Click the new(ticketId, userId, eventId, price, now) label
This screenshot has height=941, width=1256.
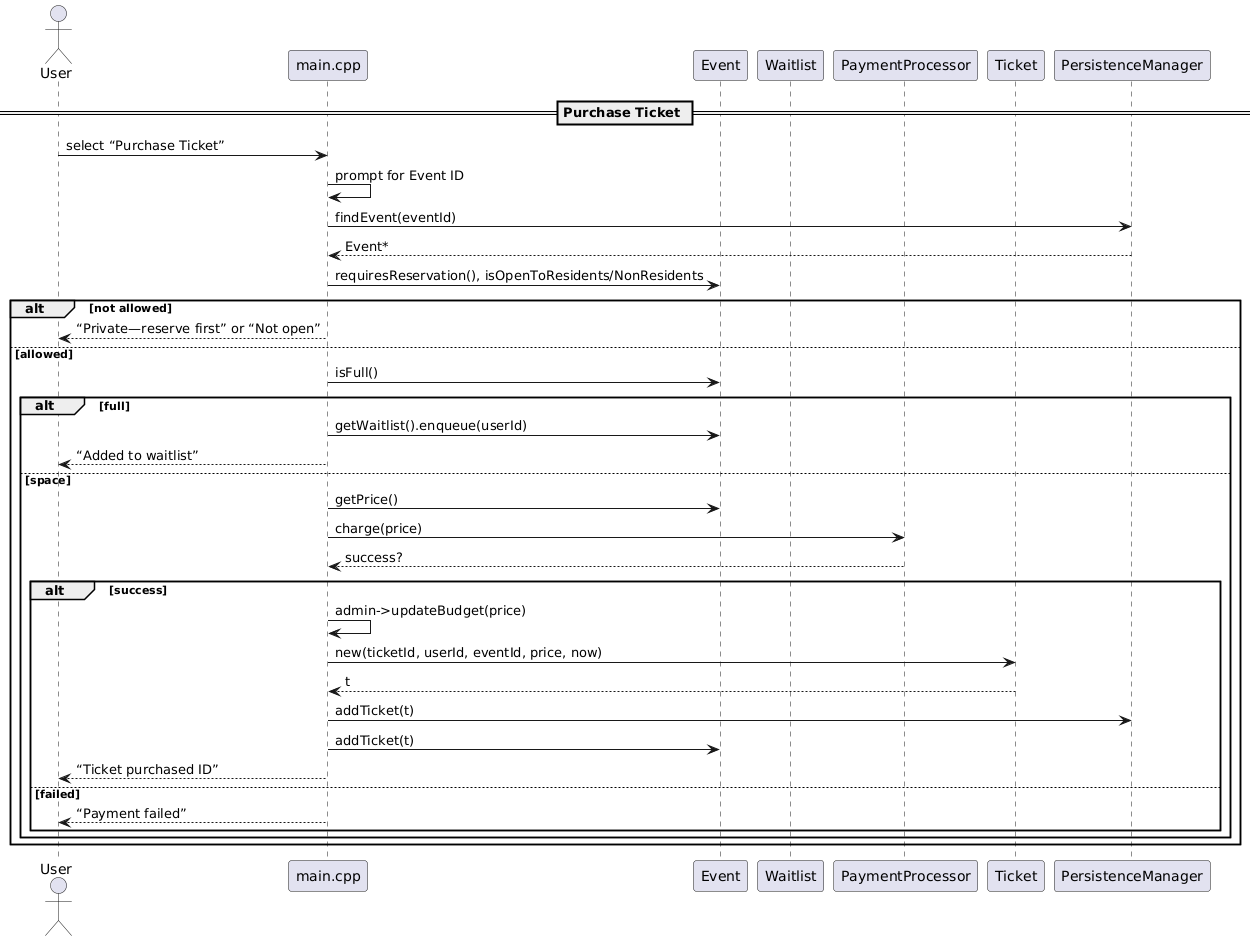coord(468,653)
